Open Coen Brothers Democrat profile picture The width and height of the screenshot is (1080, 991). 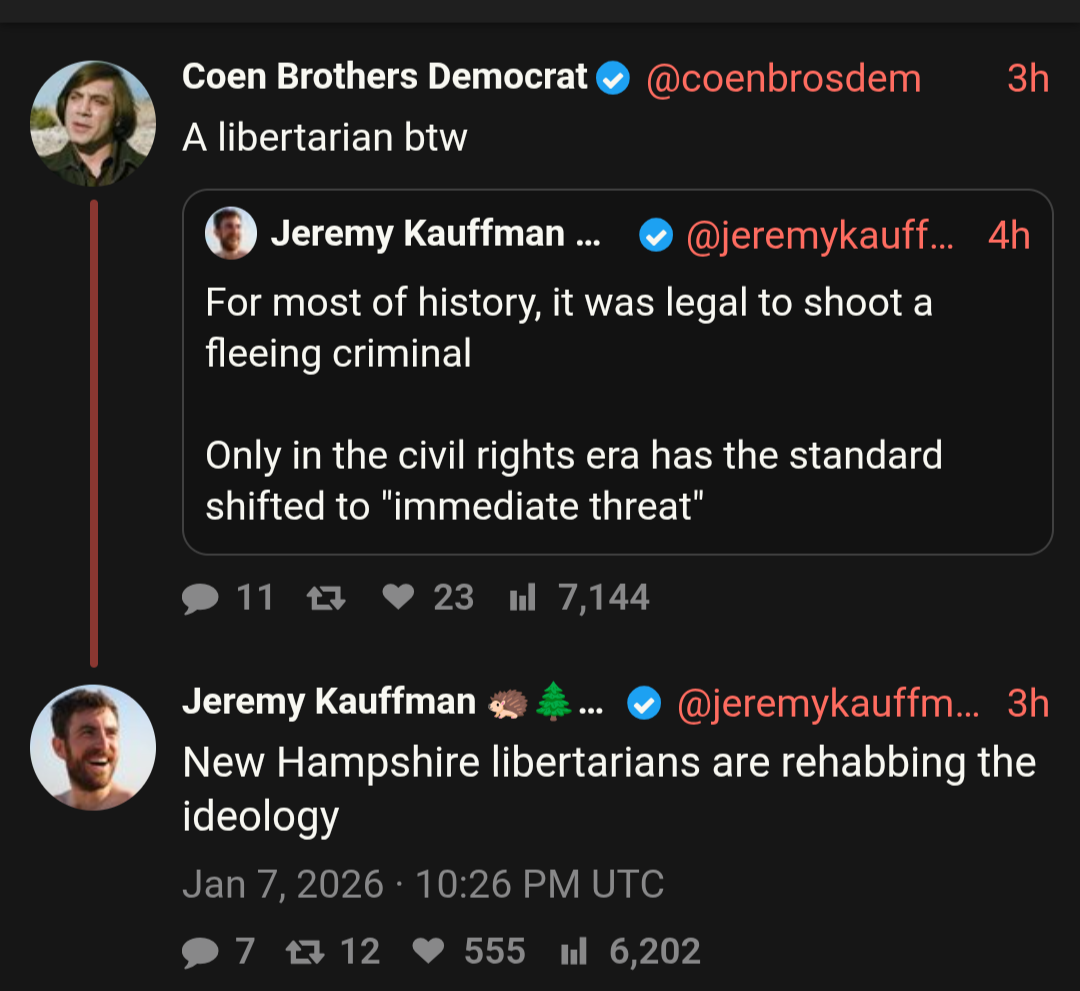point(93,123)
